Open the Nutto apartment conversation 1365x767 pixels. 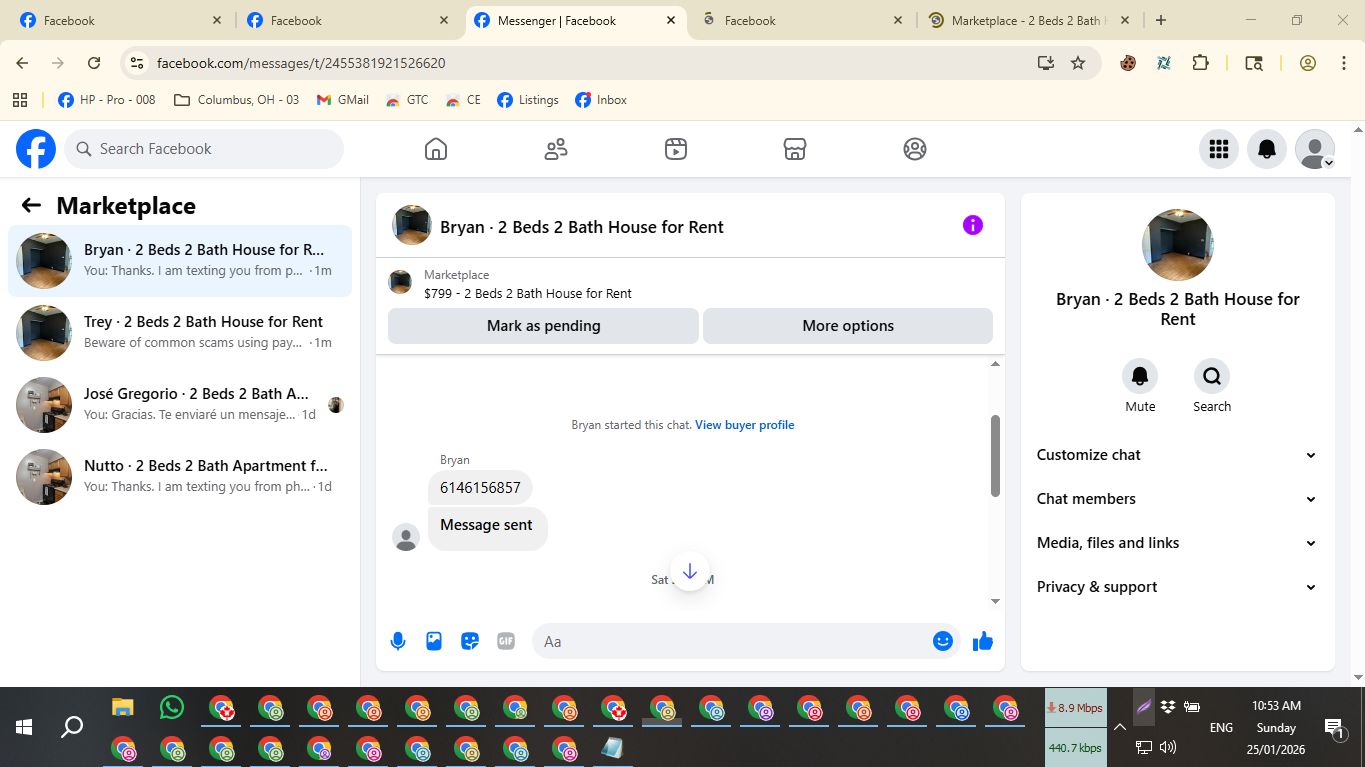click(180, 477)
